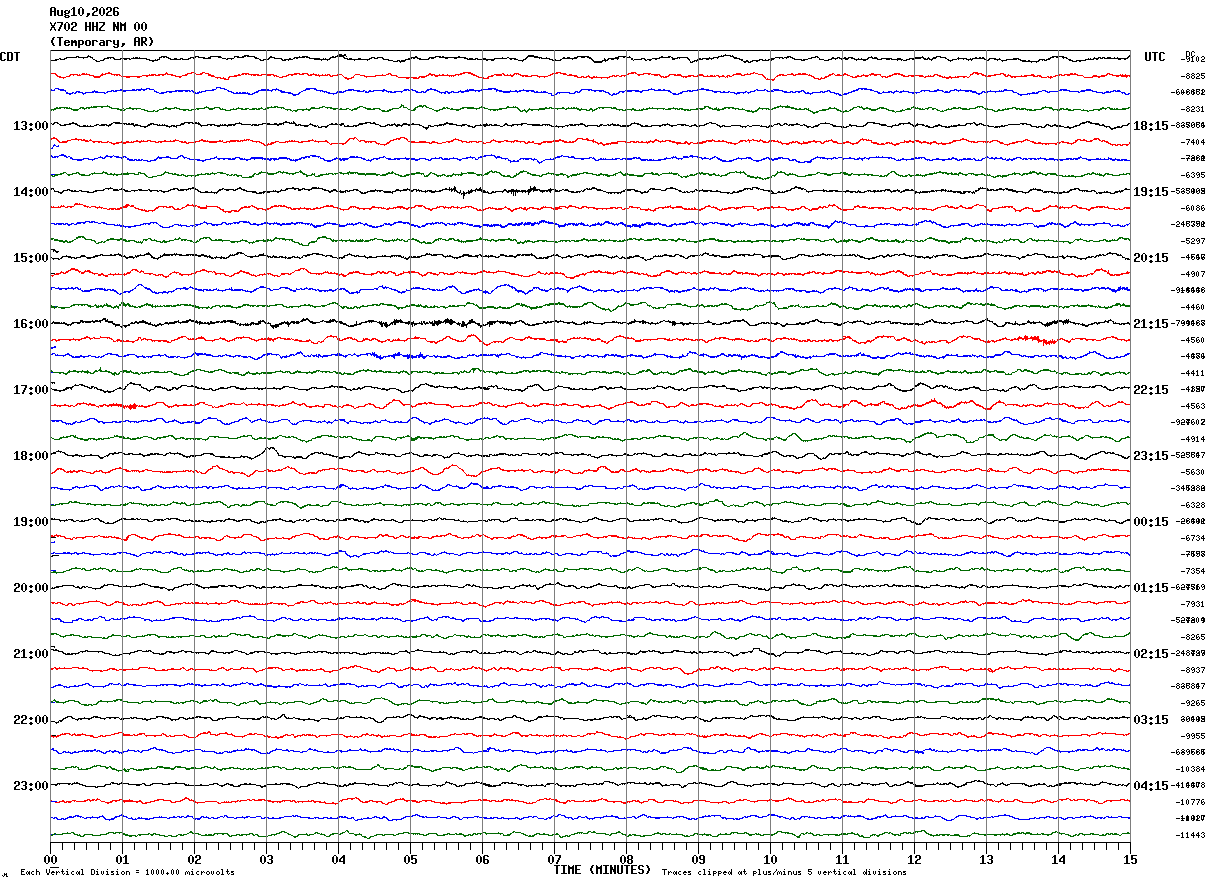Click the traces clipped footer note
1210x886 pixels.
coord(784,873)
